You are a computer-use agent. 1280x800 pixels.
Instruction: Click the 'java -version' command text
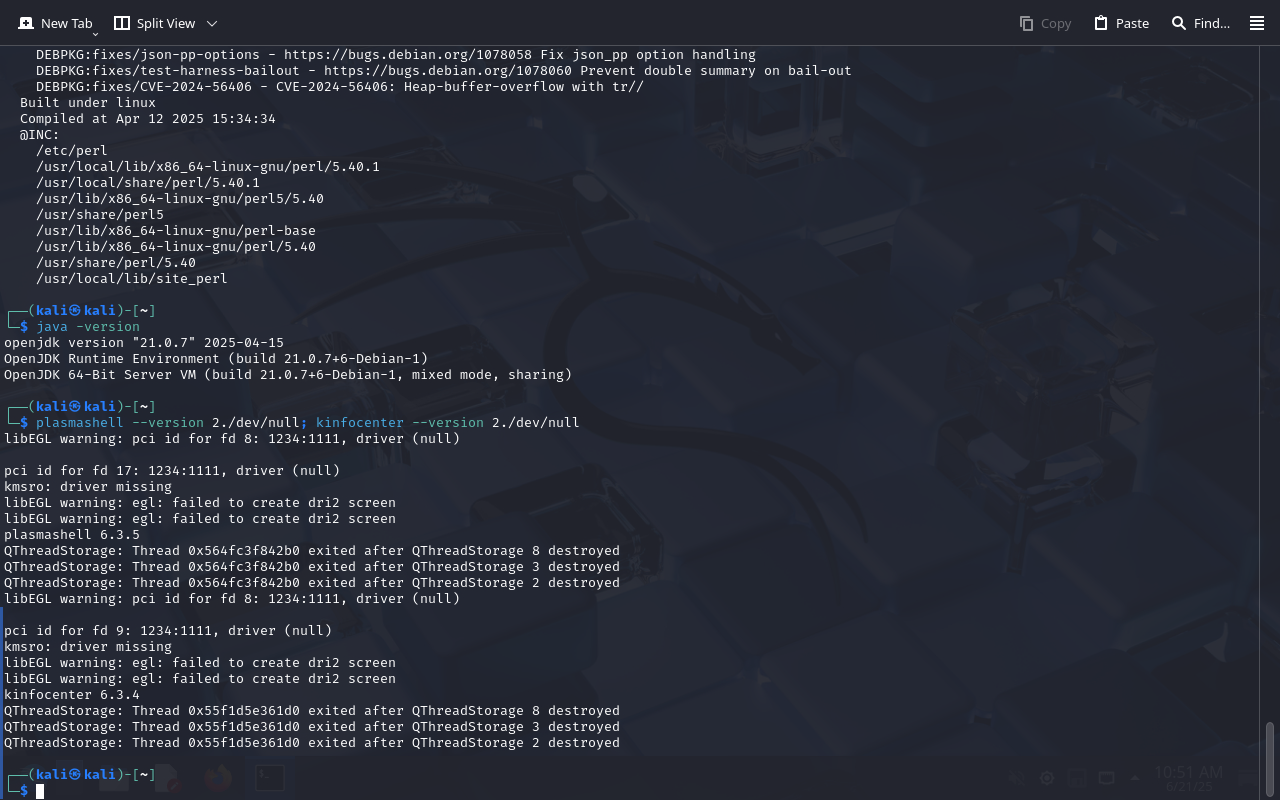[x=88, y=327]
